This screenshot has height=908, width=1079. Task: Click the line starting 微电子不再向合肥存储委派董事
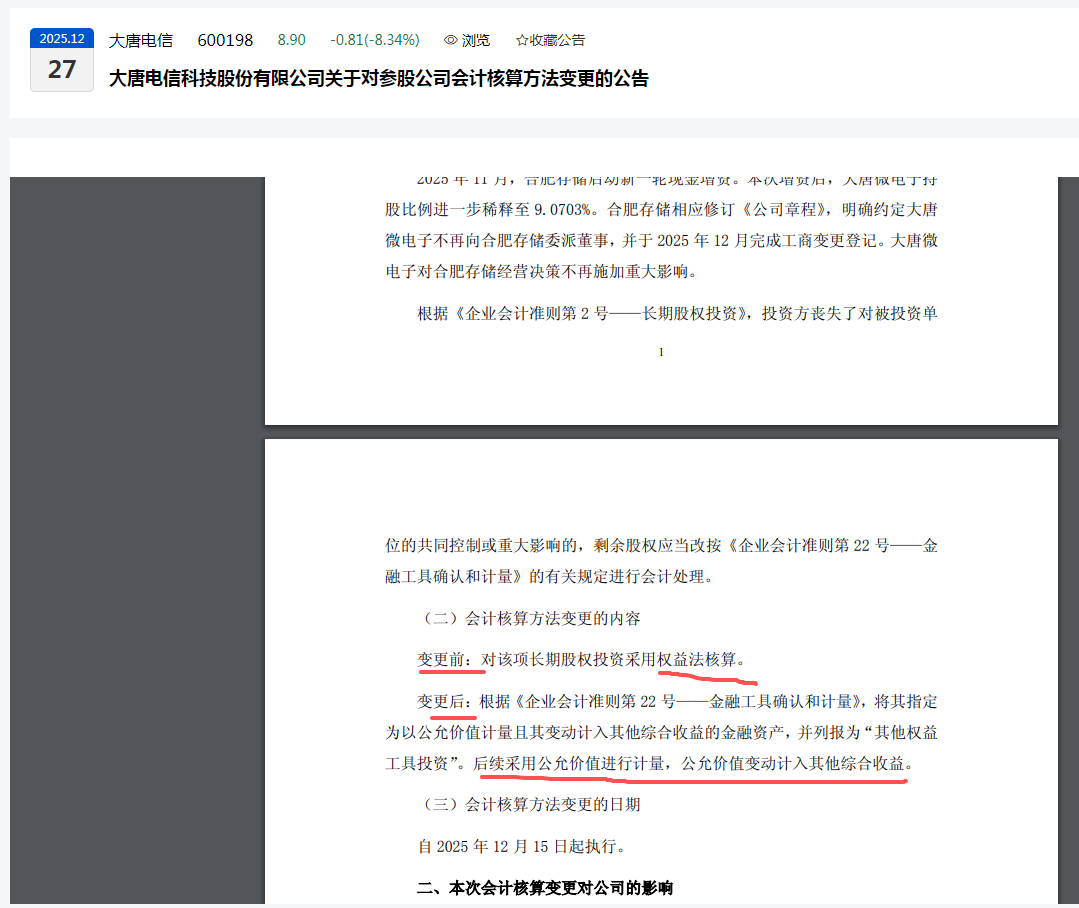click(x=661, y=240)
